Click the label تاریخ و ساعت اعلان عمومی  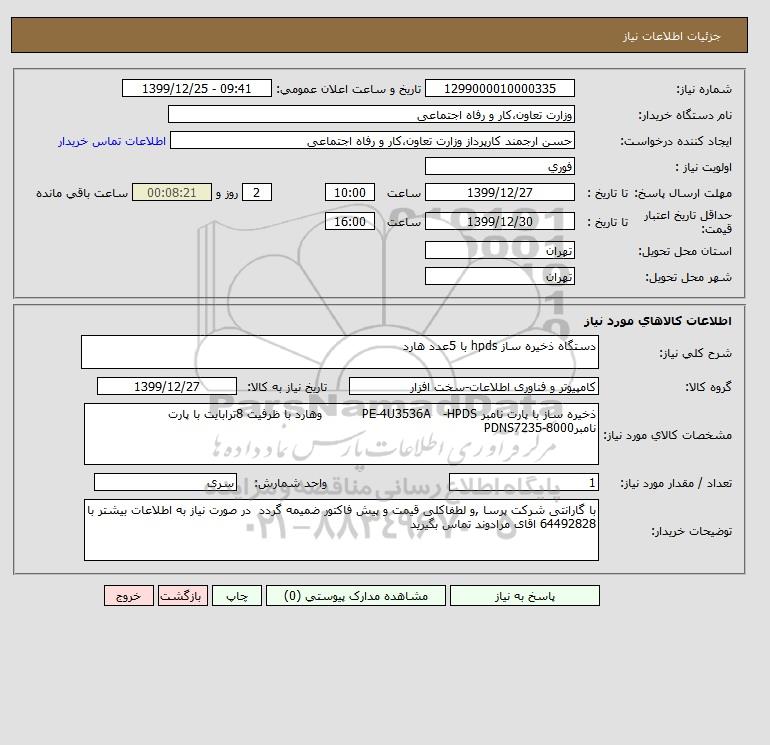tap(349, 89)
